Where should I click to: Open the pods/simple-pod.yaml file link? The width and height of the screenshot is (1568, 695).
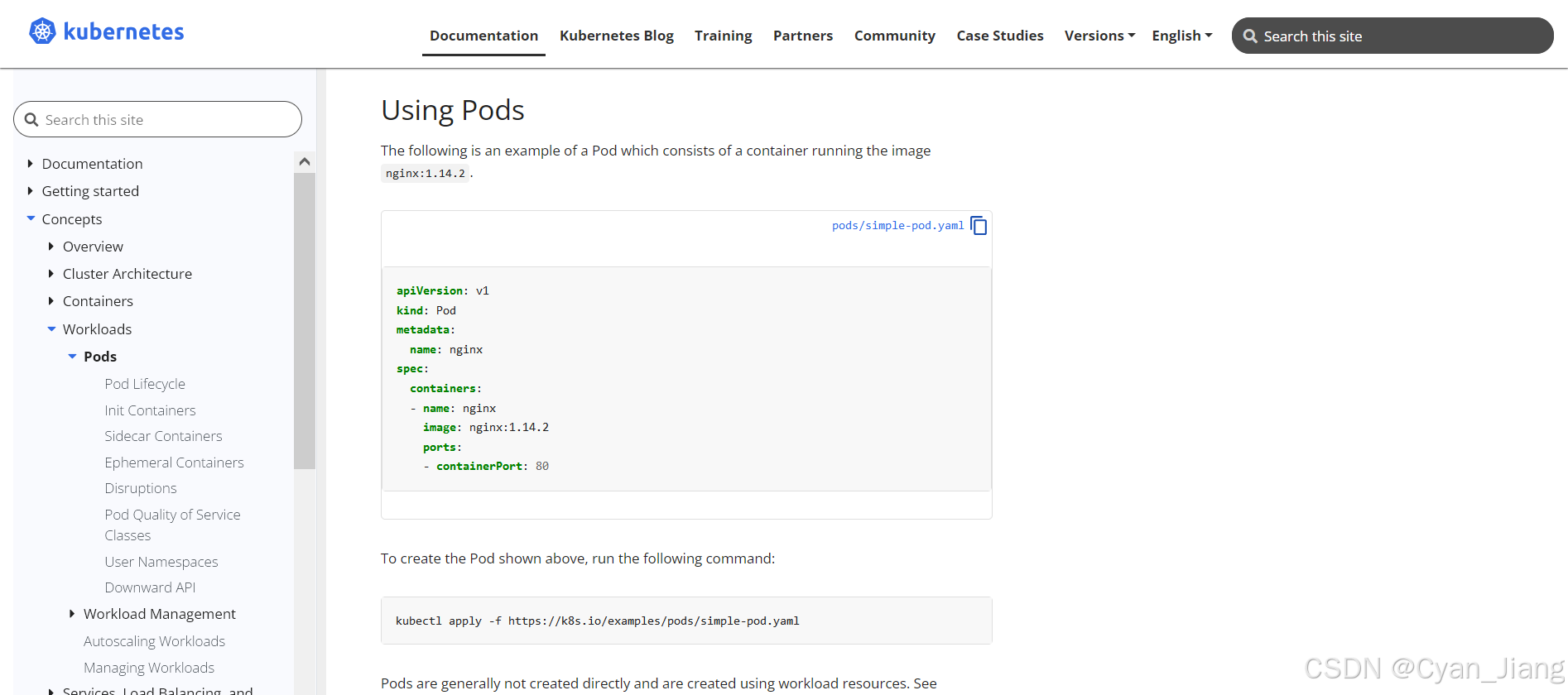[x=897, y=226]
